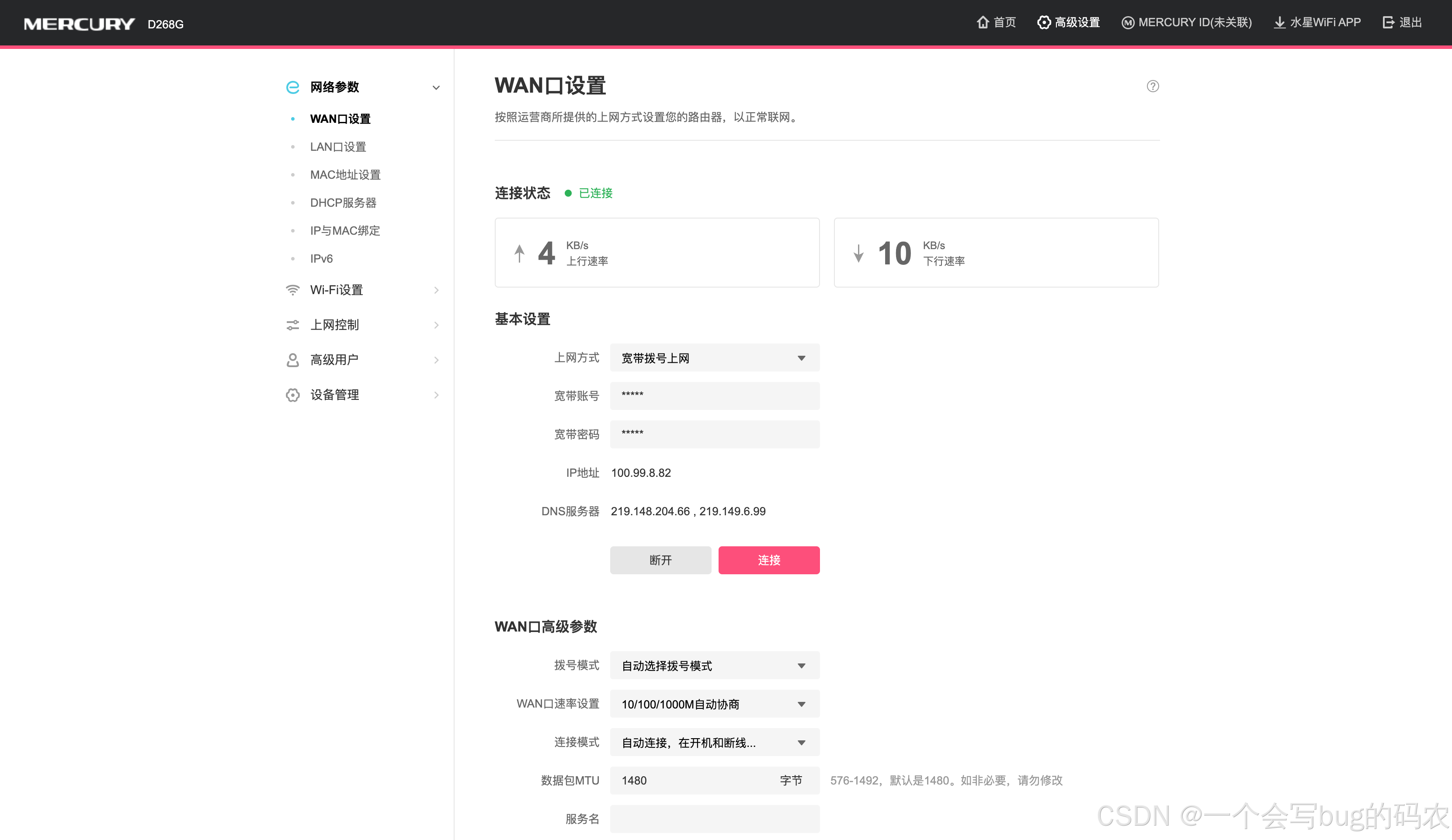This screenshot has height=840, width=1452.
Task: Click the Wi-Fi settings signal icon
Action: [293, 290]
